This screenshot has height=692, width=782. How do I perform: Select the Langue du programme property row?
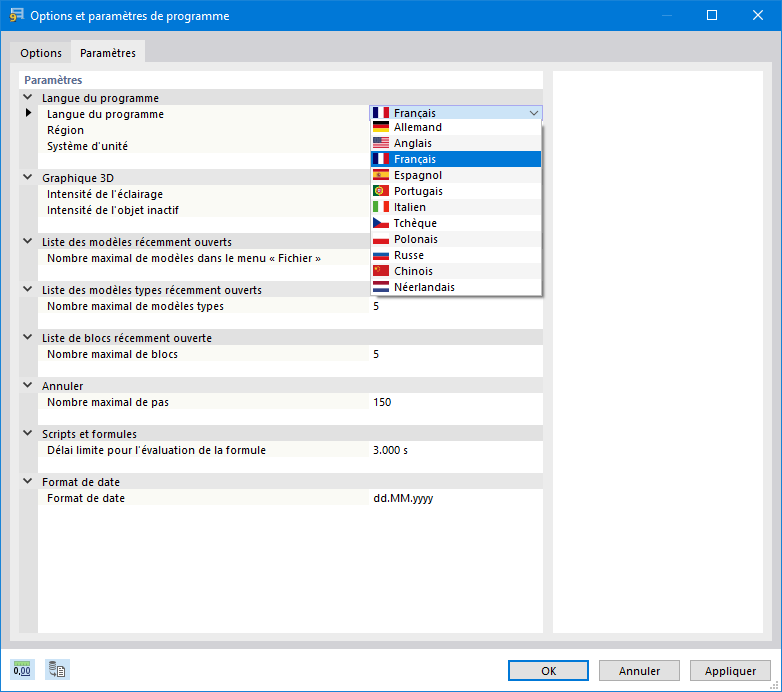(203, 114)
